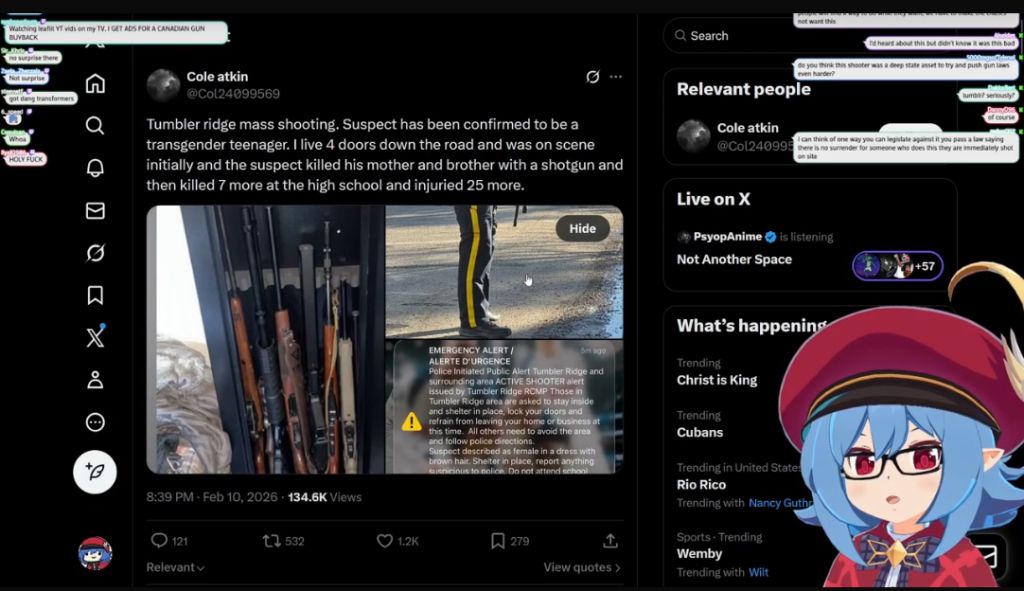Screen dimensions: 1024x591
Task: Bookmark the post showing 279 saves
Action: (x=509, y=541)
